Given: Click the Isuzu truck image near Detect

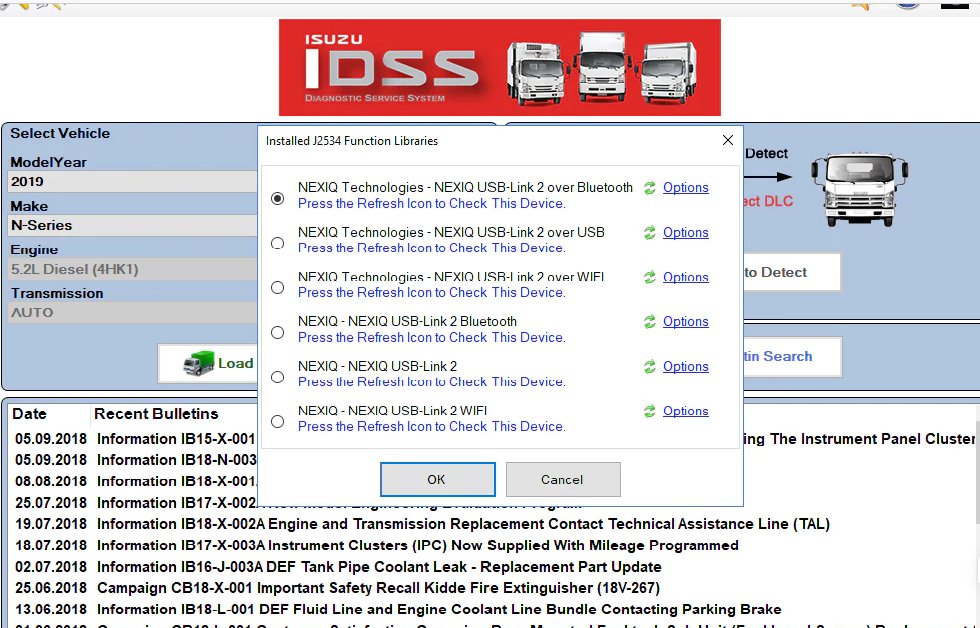Looking at the screenshot, I should [x=859, y=189].
